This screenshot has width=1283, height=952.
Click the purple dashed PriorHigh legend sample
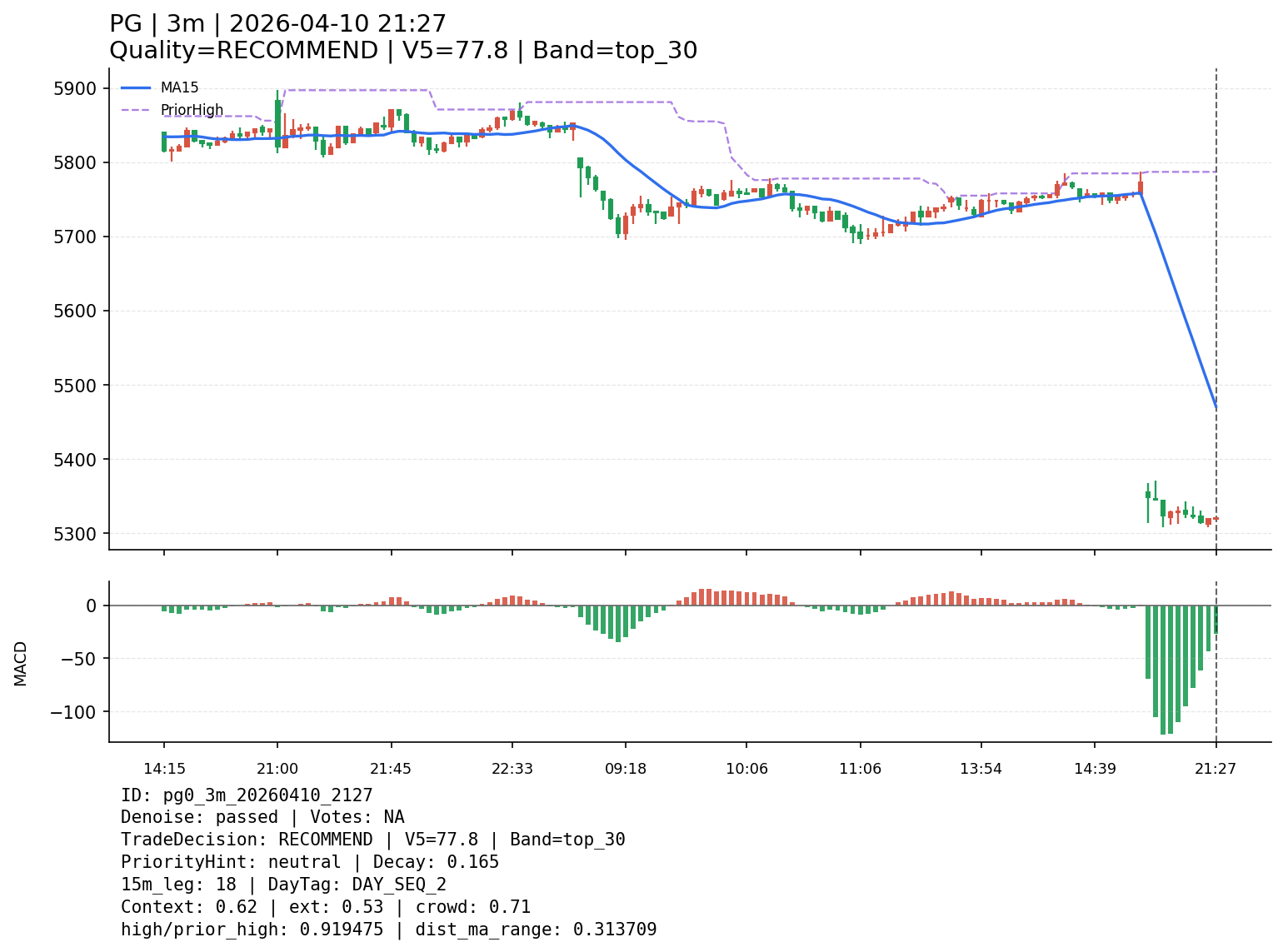point(136,110)
